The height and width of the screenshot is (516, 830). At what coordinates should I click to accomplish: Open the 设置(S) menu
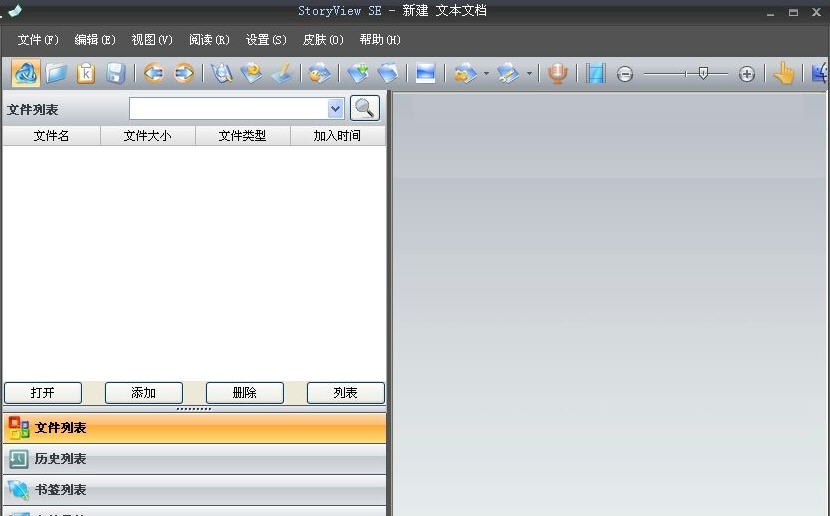[266, 40]
